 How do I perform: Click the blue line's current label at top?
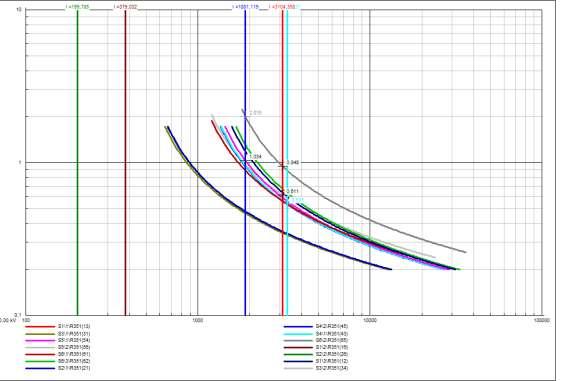(x=246, y=7)
